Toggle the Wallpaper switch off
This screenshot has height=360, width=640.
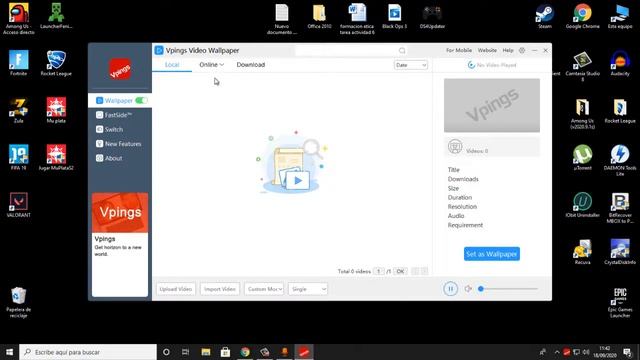point(141,100)
